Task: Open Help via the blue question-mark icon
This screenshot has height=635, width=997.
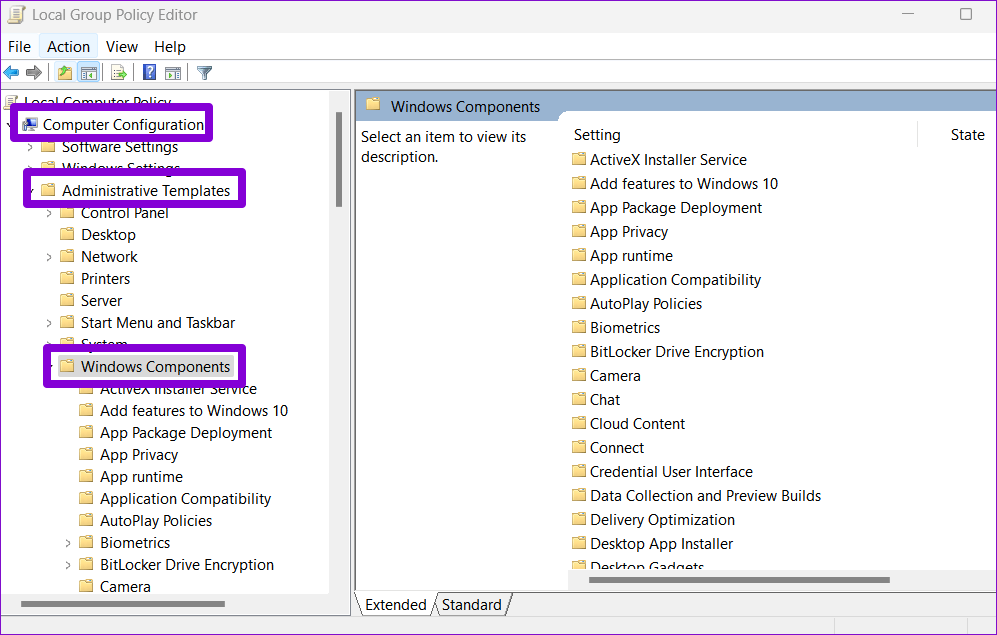Action: click(x=149, y=72)
